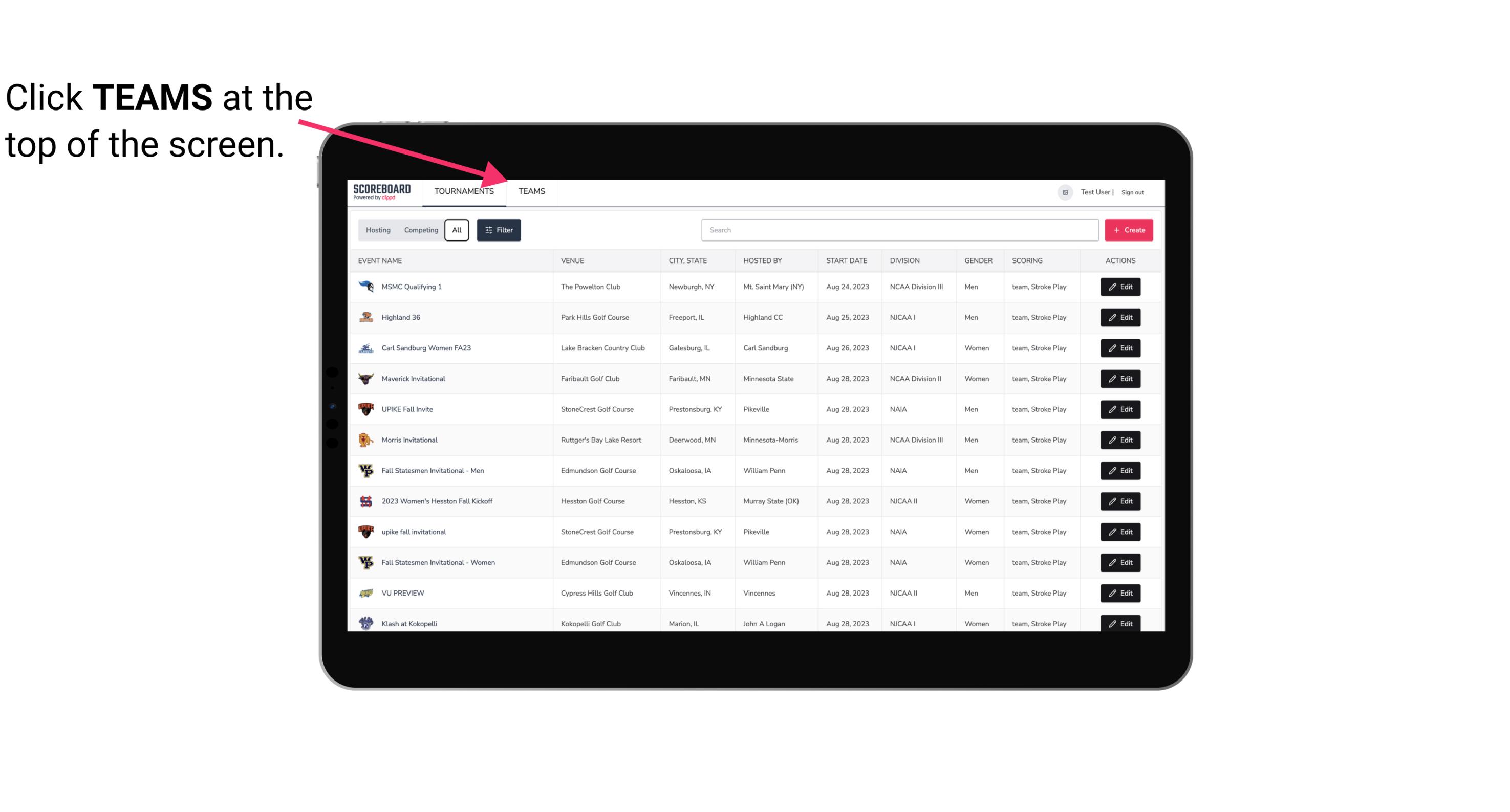Screen dimensions: 1510x812
Task: Select the All filter toggle
Action: pyautogui.click(x=456, y=230)
